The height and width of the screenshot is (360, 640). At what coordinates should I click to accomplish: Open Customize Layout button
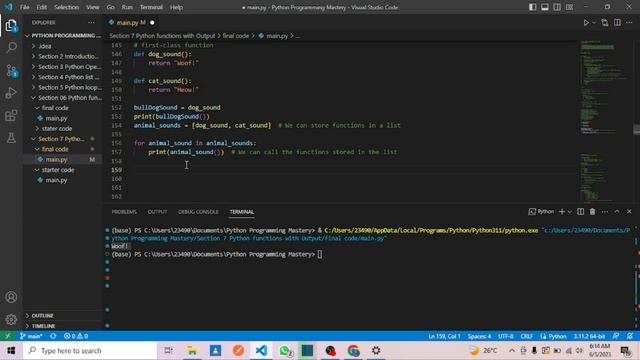point(569,7)
